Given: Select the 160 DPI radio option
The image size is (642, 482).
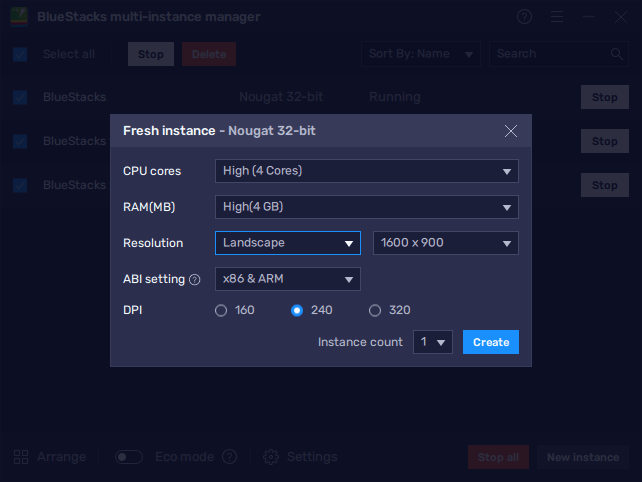Looking at the screenshot, I should (221, 310).
